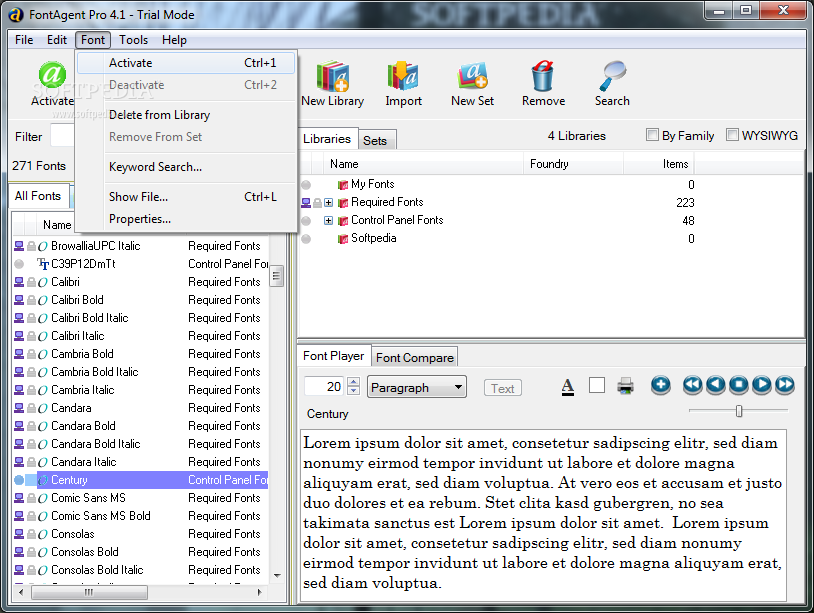Go to previous font in Font Player
This screenshot has width=814, height=613.
[x=716, y=385]
